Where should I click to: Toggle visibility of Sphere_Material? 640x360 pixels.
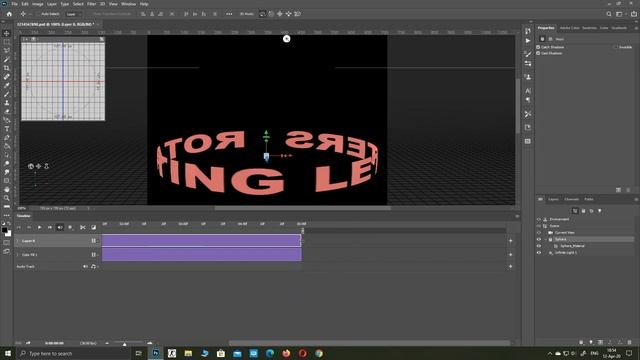539,246
